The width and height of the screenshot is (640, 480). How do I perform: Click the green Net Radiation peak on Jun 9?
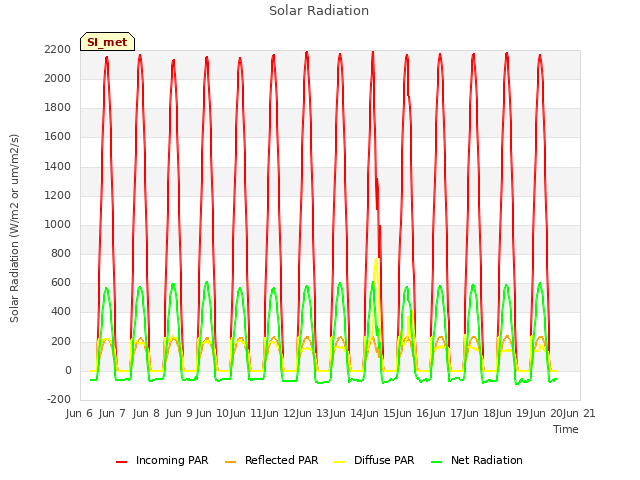(207, 282)
